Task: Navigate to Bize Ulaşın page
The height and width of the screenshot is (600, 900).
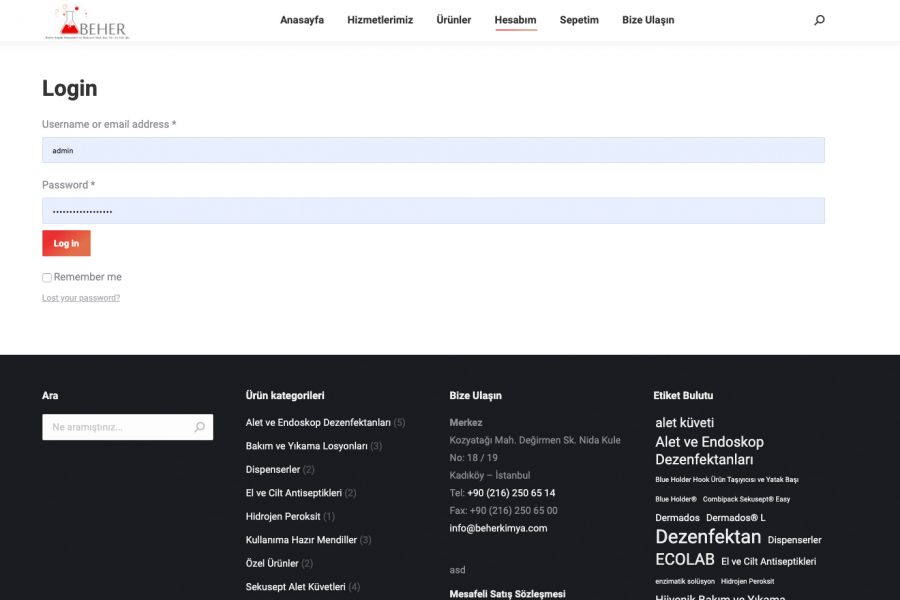Action: click(648, 20)
